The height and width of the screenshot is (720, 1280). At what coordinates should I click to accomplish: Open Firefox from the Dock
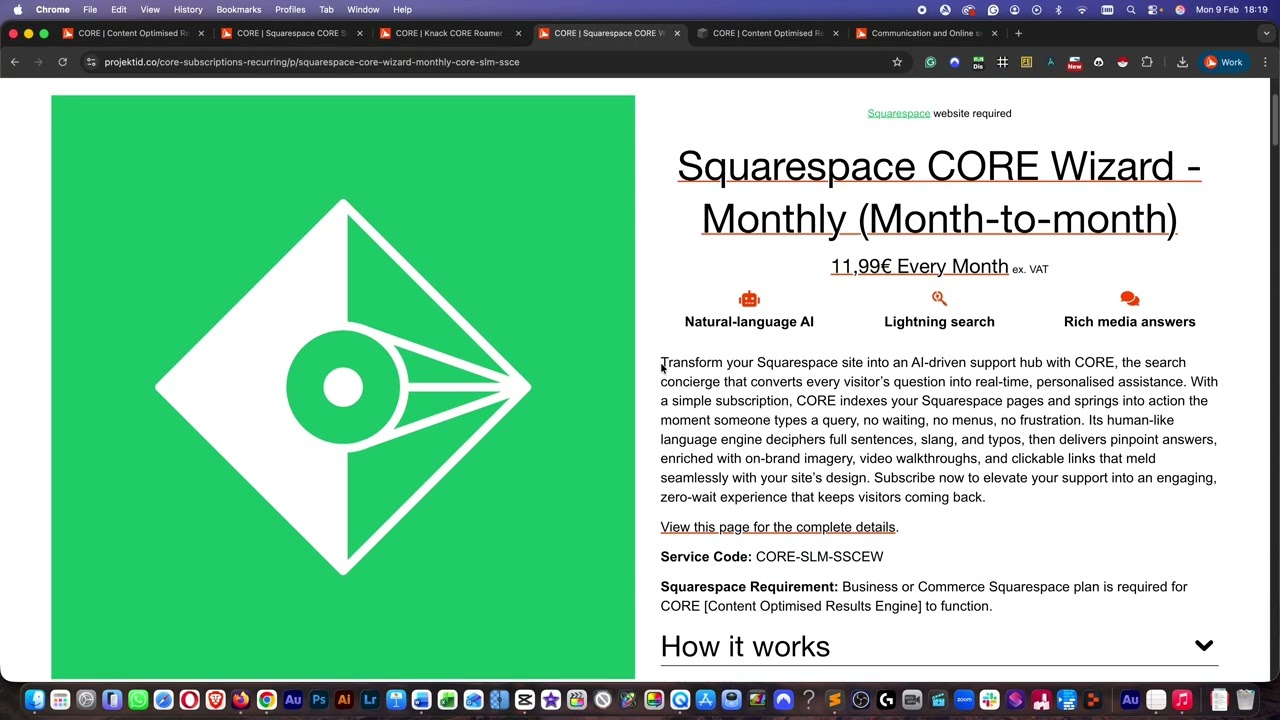(241, 700)
